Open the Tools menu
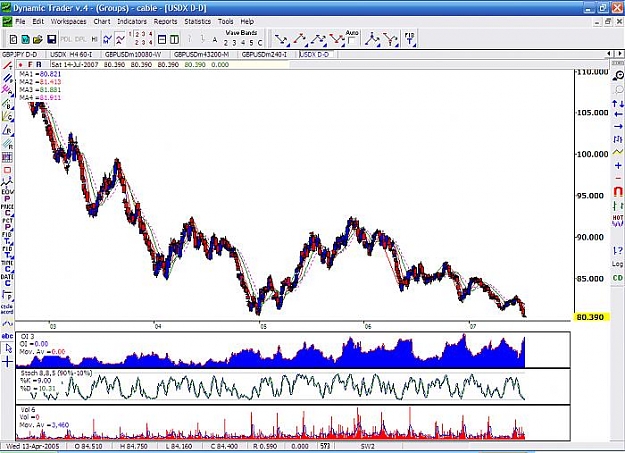625x453 pixels. 225,22
